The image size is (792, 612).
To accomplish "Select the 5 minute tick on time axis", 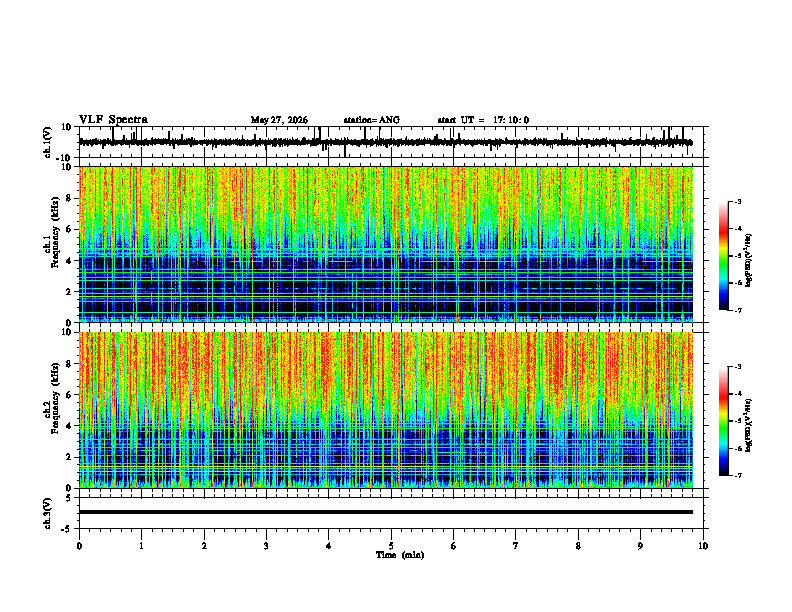I will click(391, 546).
